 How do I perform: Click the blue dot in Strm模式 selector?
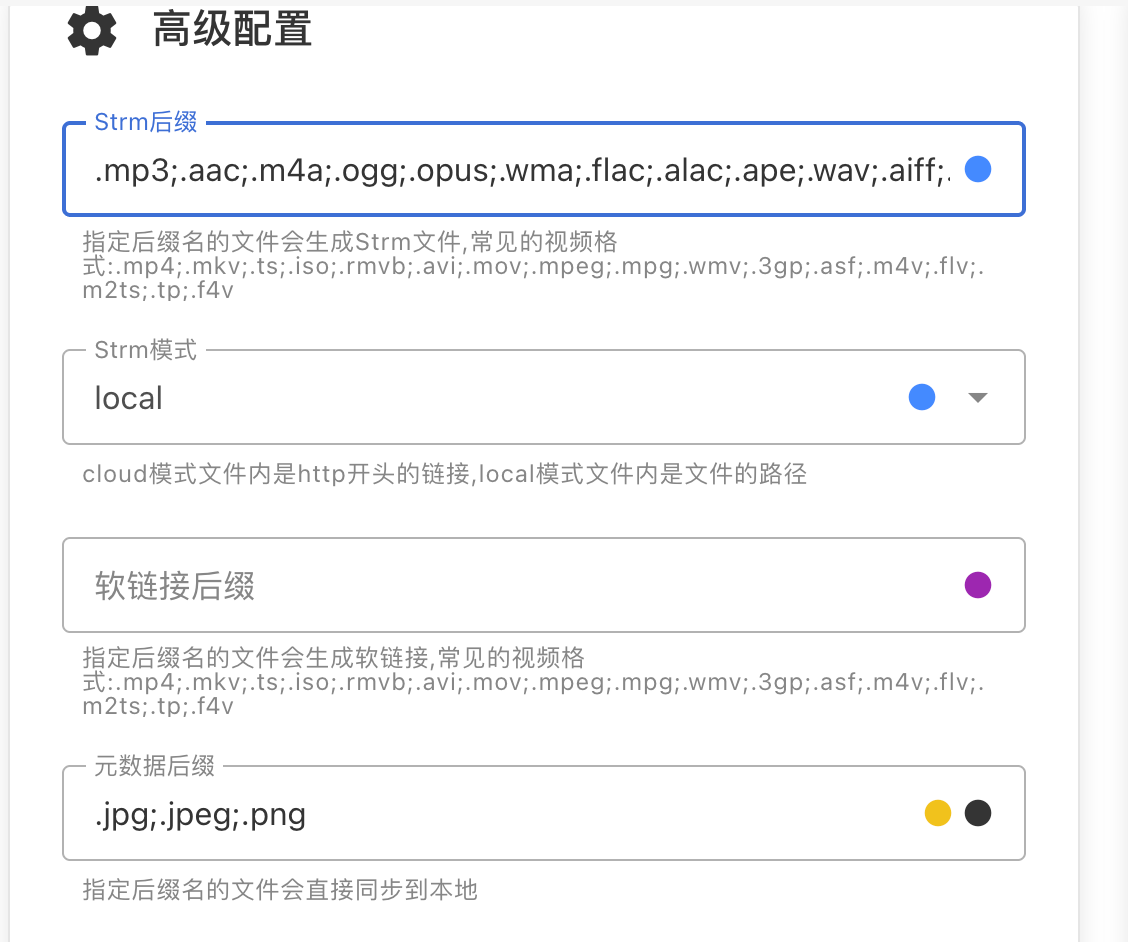[921, 398]
